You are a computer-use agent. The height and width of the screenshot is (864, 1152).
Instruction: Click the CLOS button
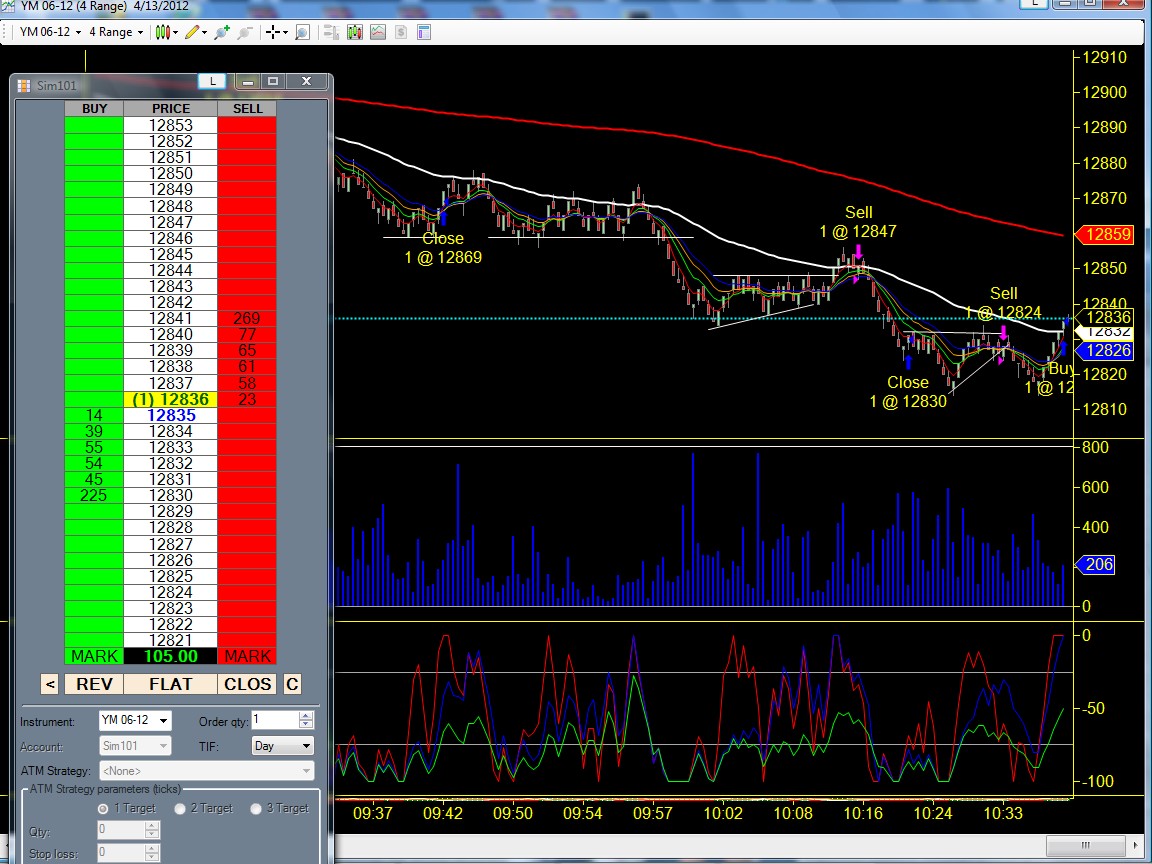(247, 684)
